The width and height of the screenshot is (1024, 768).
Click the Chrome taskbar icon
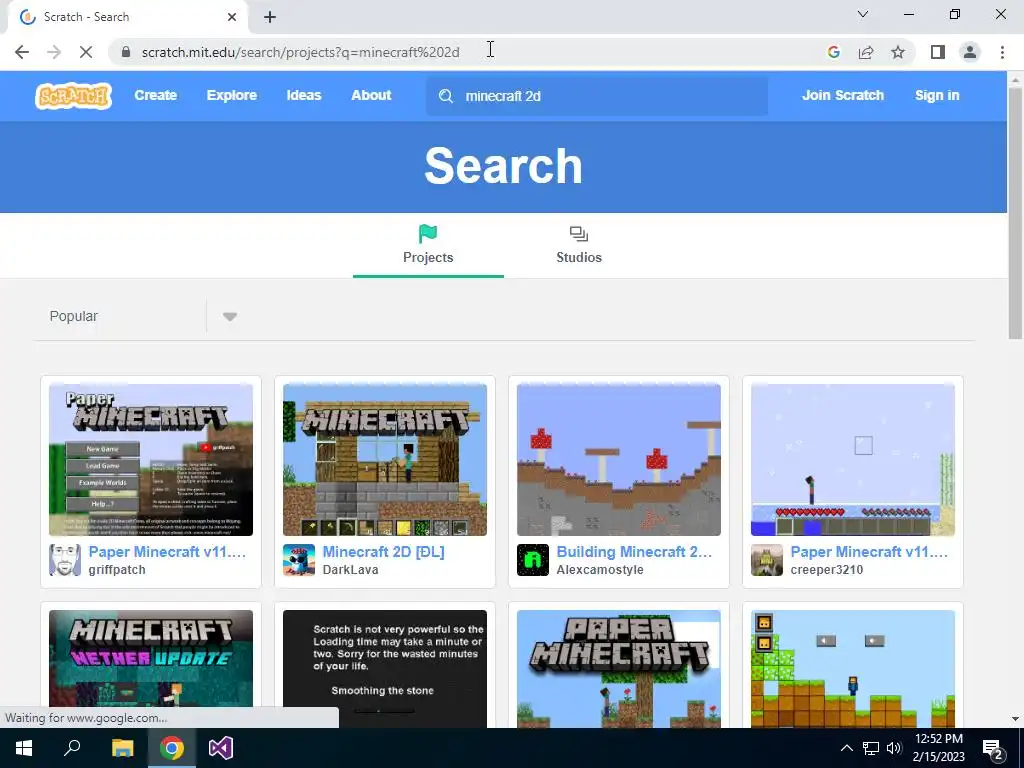pos(172,748)
